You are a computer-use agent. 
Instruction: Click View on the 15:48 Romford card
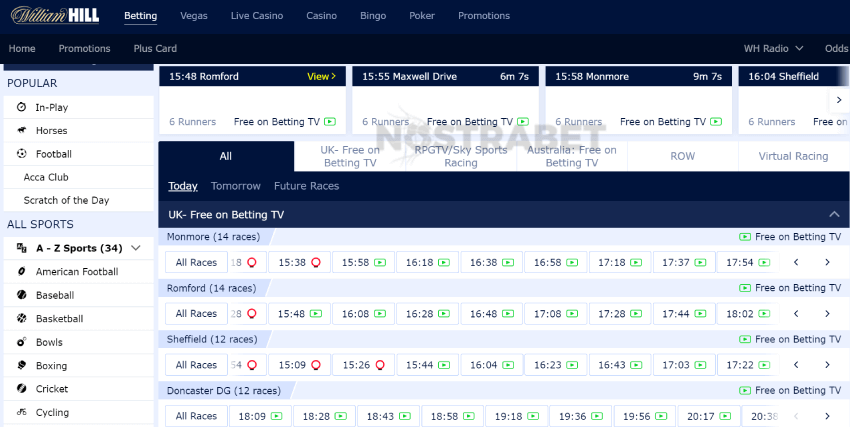pyautogui.click(x=321, y=76)
